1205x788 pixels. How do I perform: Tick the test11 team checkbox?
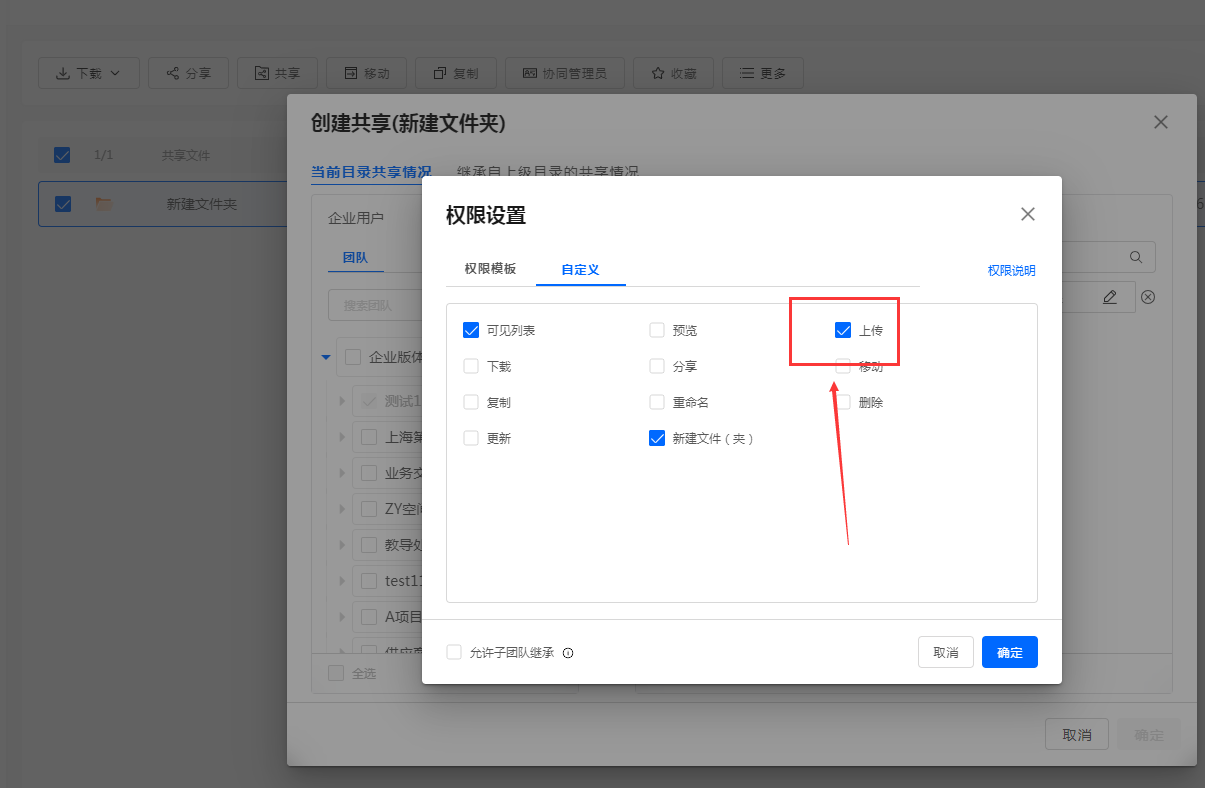point(369,581)
